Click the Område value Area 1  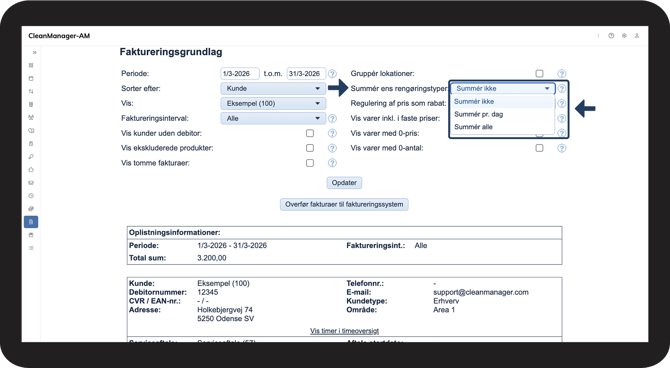pos(444,310)
